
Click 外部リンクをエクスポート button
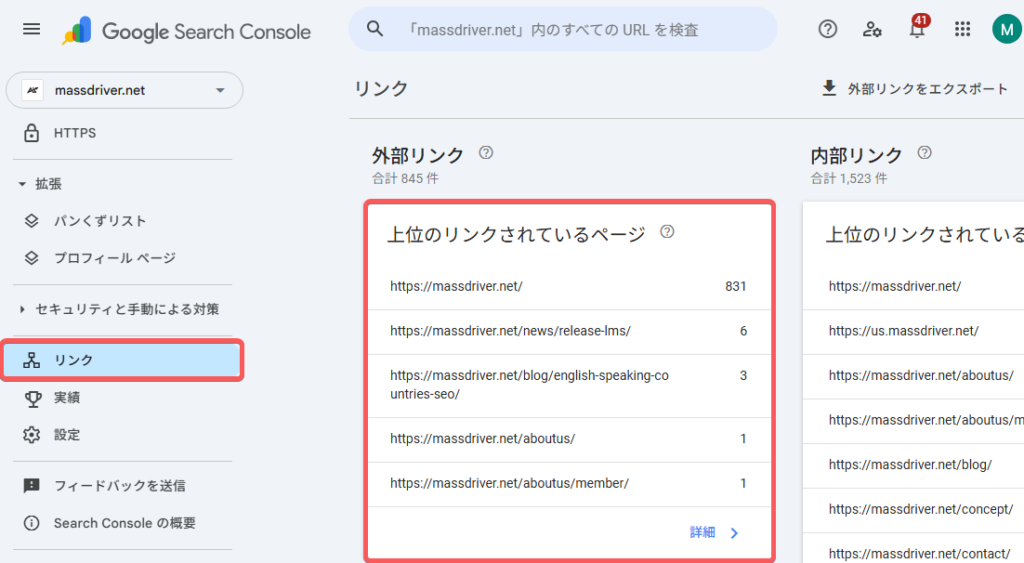(914, 88)
